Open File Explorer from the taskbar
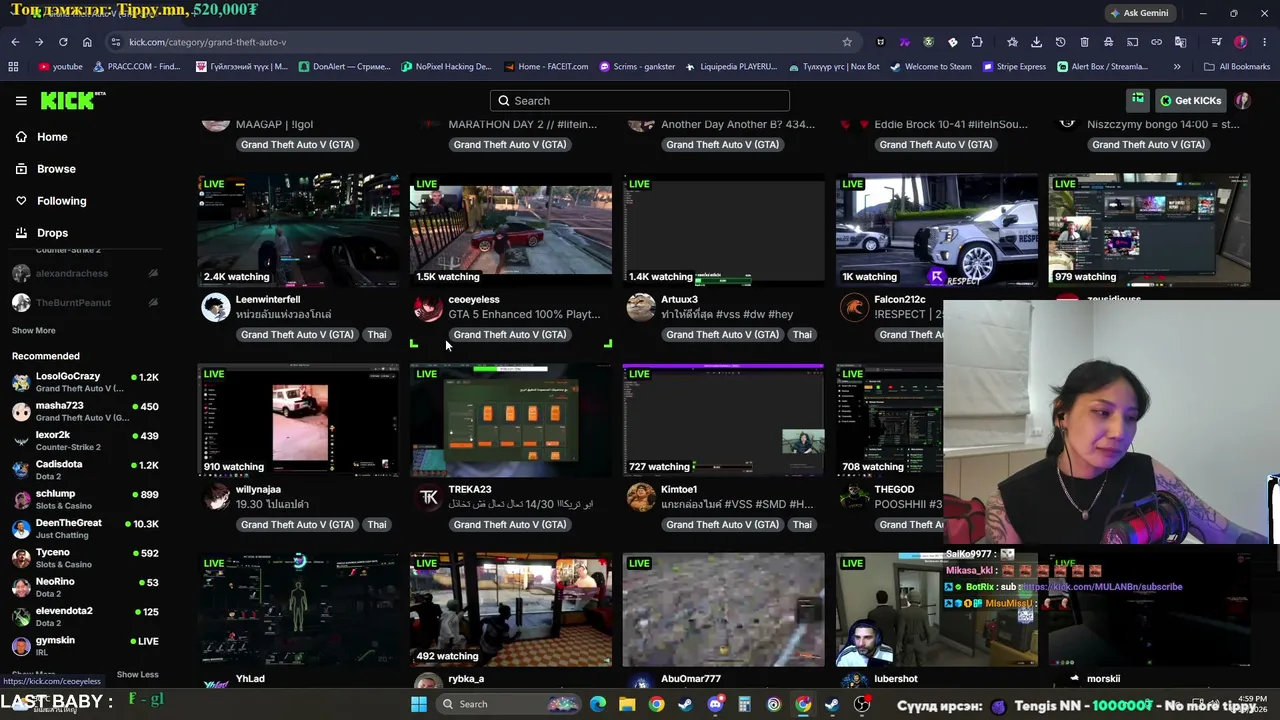The width and height of the screenshot is (1280, 720). 627,704
